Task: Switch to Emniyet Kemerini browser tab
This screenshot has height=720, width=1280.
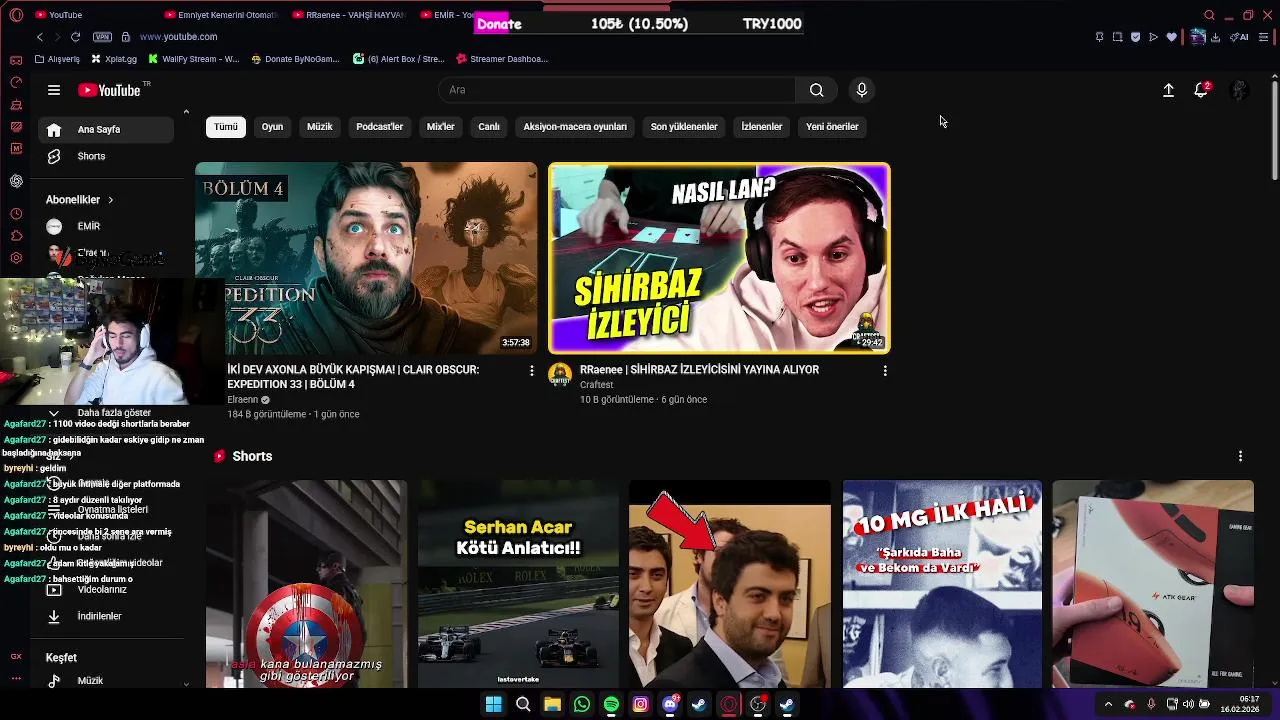Action: pyautogui.click(x=220, y=15)
